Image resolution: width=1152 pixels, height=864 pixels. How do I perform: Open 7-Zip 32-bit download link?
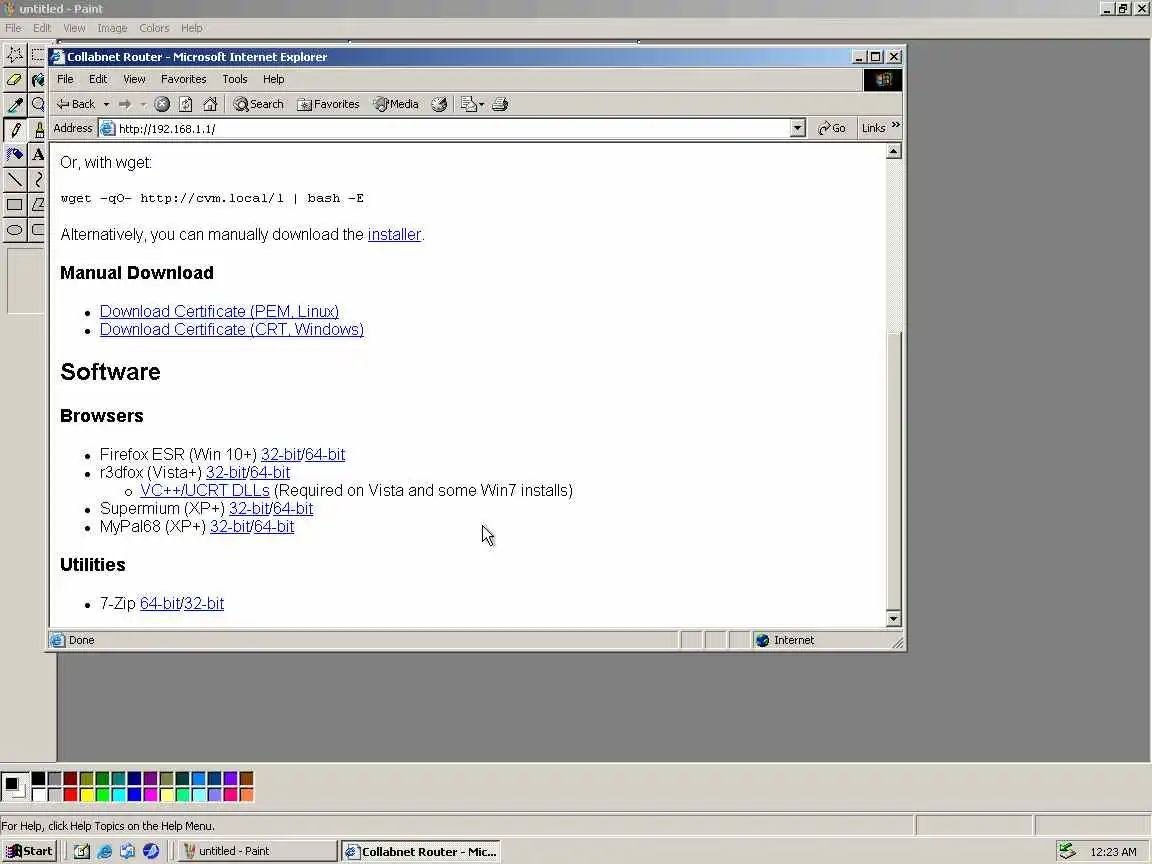(204, 604)
